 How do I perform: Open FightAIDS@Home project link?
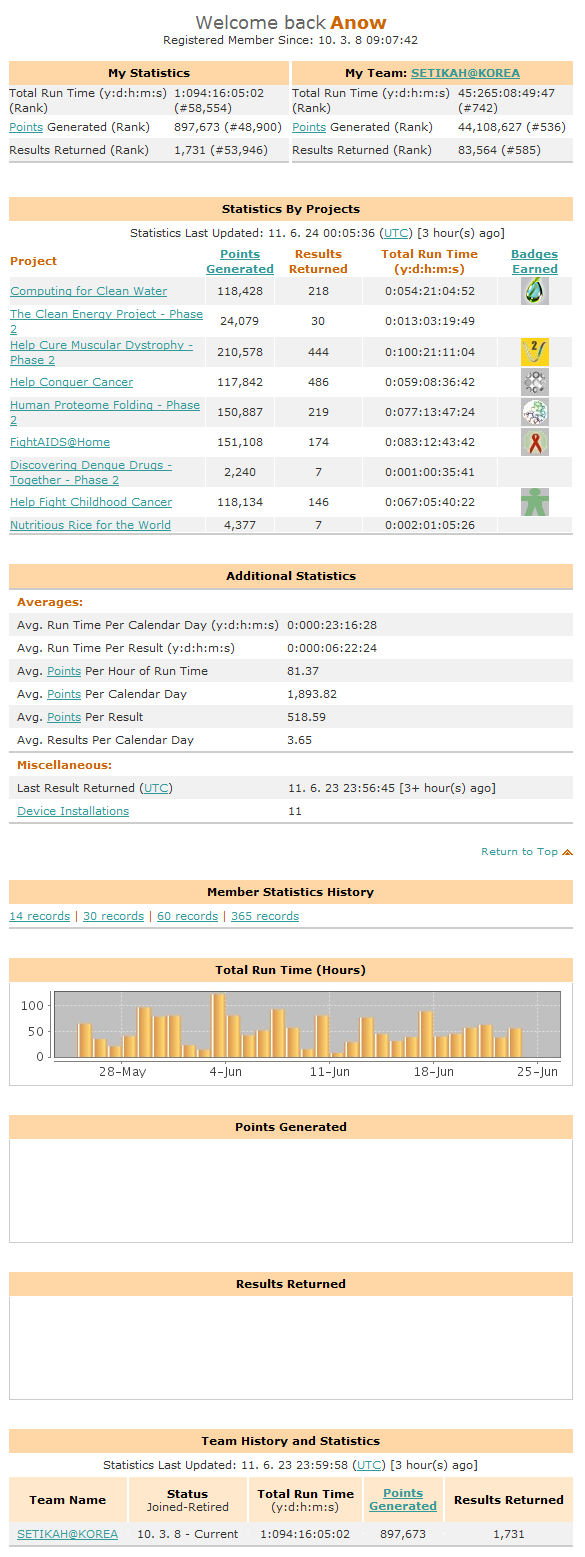[x=60, y=442]
